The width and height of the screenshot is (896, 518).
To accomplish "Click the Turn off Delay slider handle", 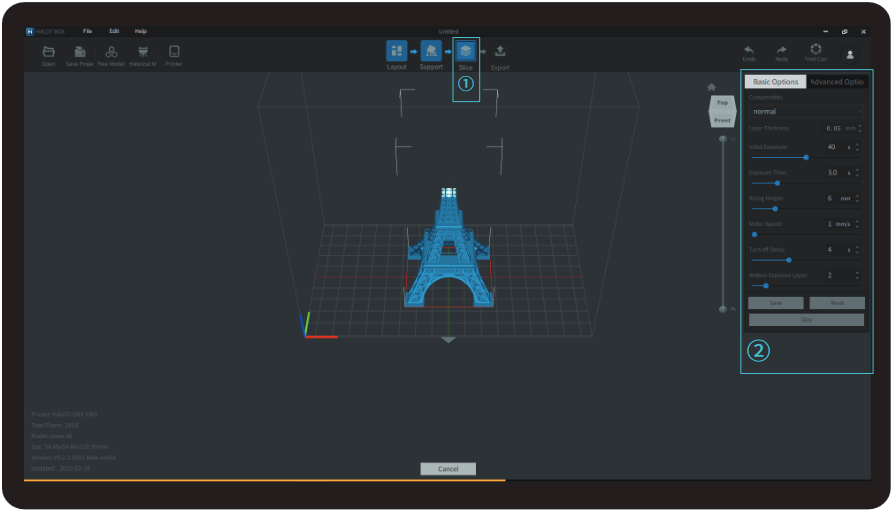I will coord(789,260).
